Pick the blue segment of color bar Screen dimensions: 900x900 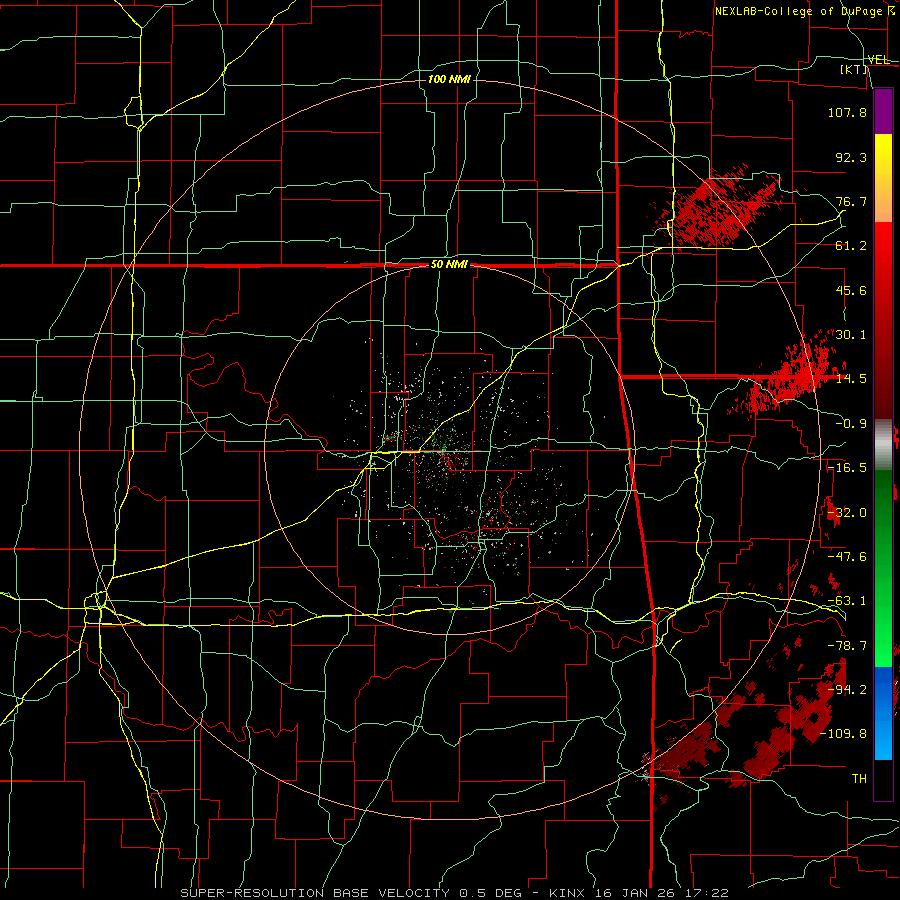coord(883,713)
